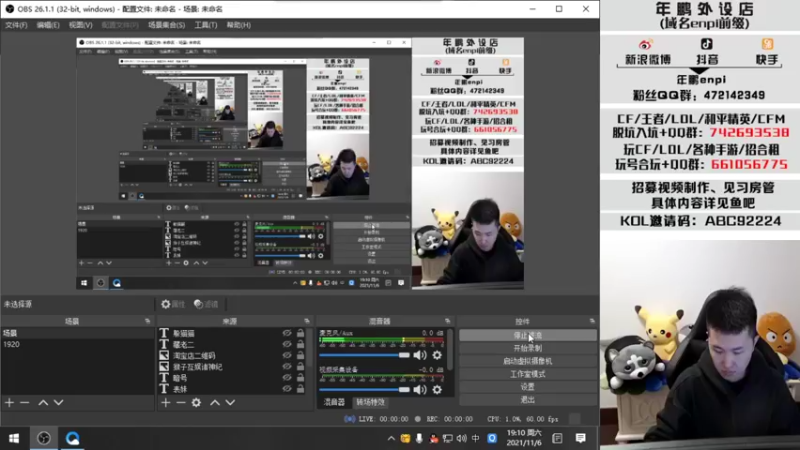Remove the selected scene with the minus icon
800x450 pixels.
[24, 403]
